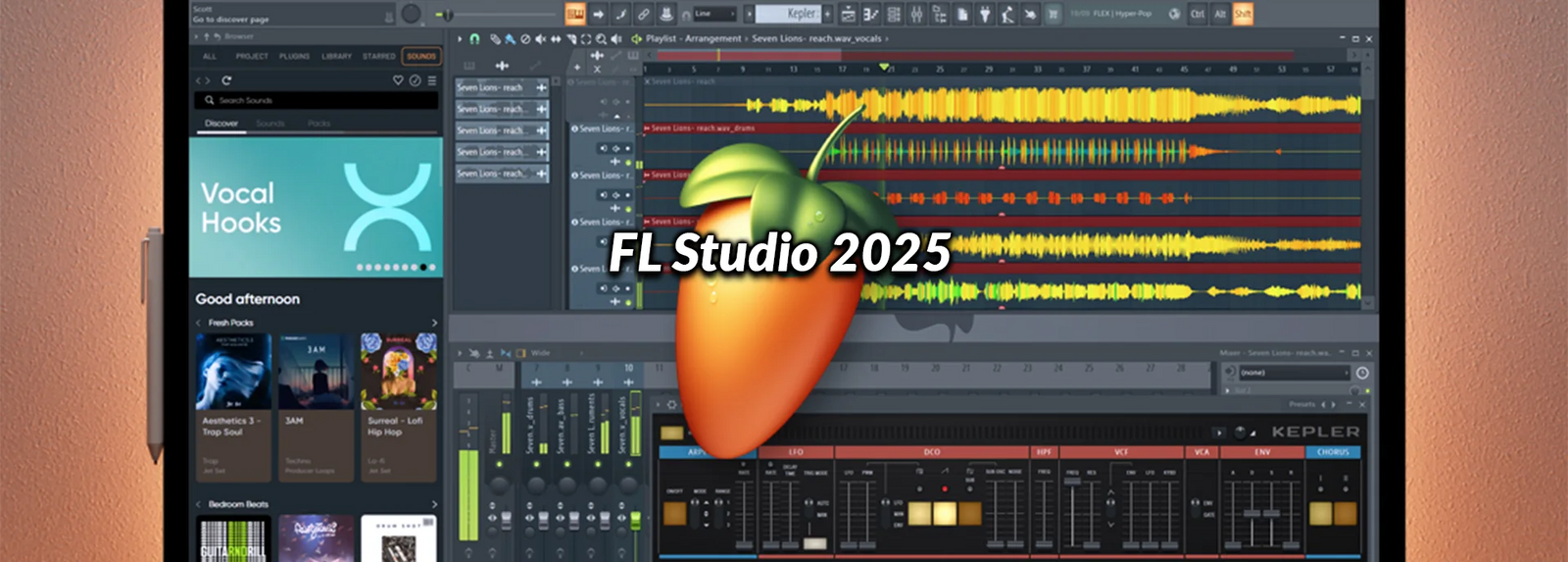The image size is (1568, 562).
Task: Click the hamburger menu icon in browser
Action: tap(431, 80)
